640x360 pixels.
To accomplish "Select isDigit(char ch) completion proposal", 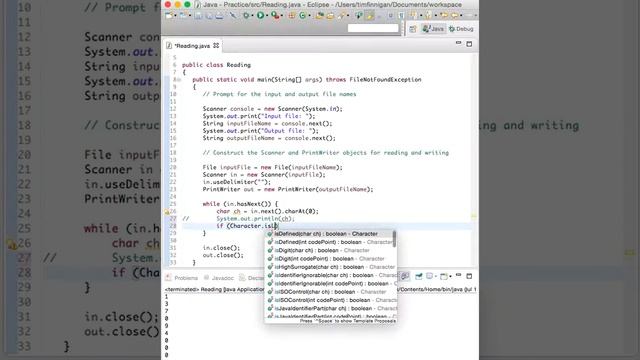I will (330, 250).
